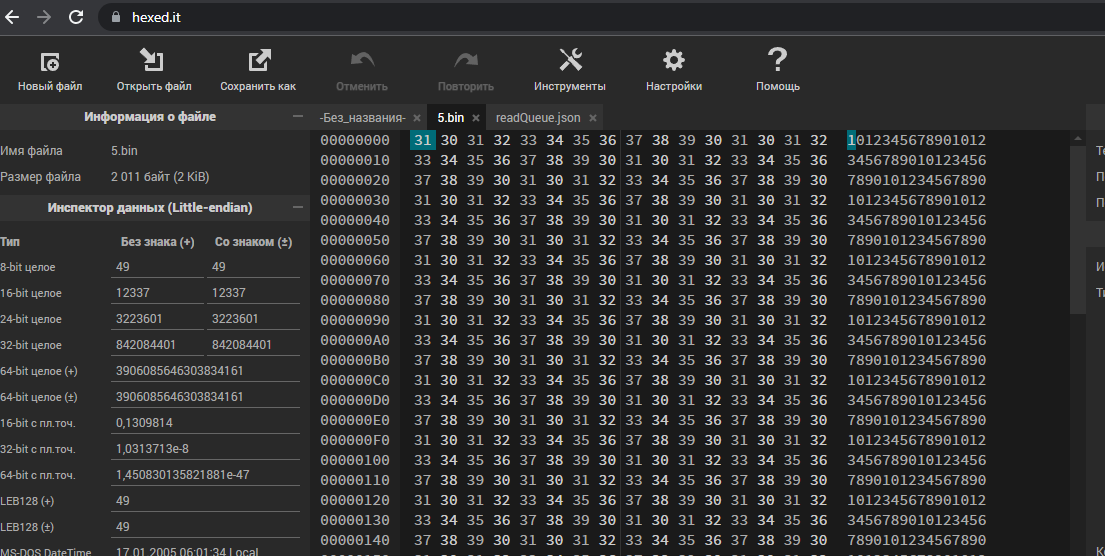The height and width of the screenshot is (556, 1105).
Task: Close the 5.bin tab
Action: (476, 118)
